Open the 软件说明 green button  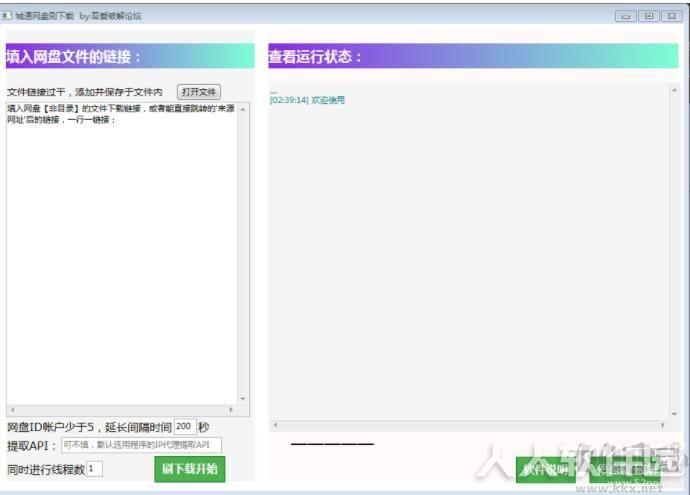point(545,470)
